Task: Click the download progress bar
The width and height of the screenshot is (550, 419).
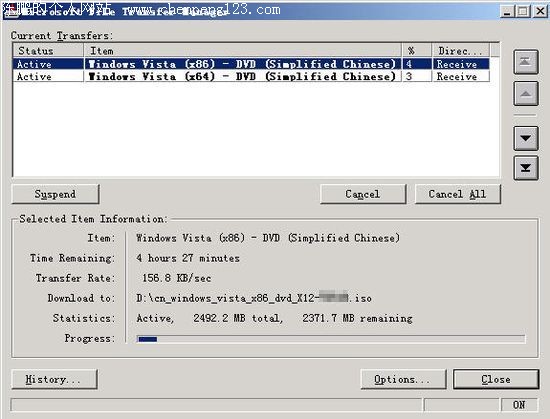Action: point(331,339)
